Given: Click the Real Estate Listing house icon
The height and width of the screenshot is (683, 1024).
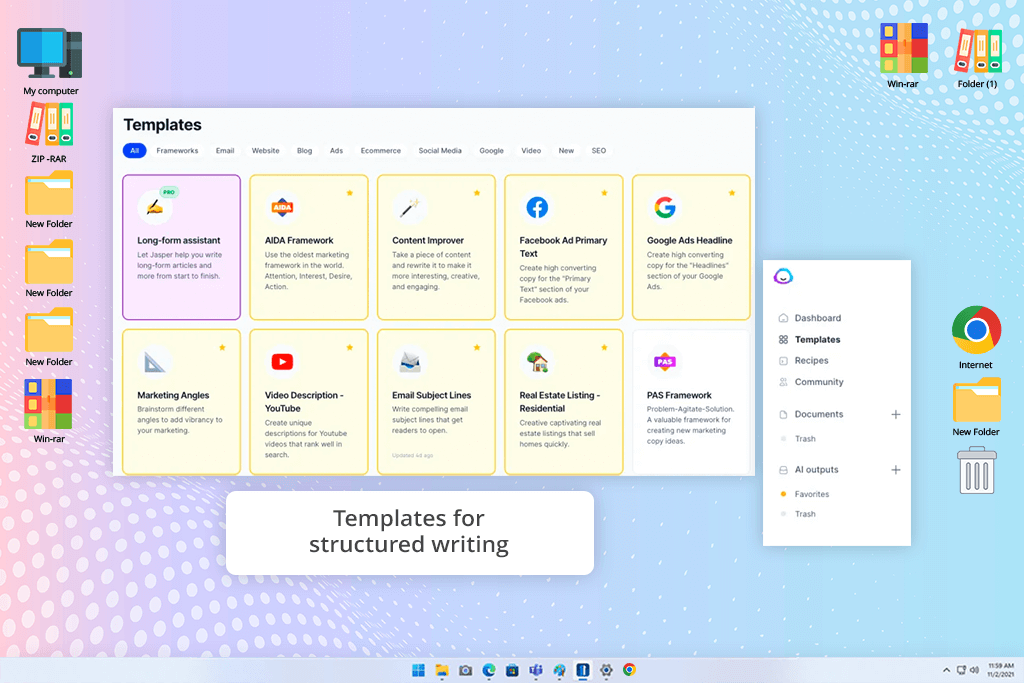Looking at the screenshot, I should 537,362.
